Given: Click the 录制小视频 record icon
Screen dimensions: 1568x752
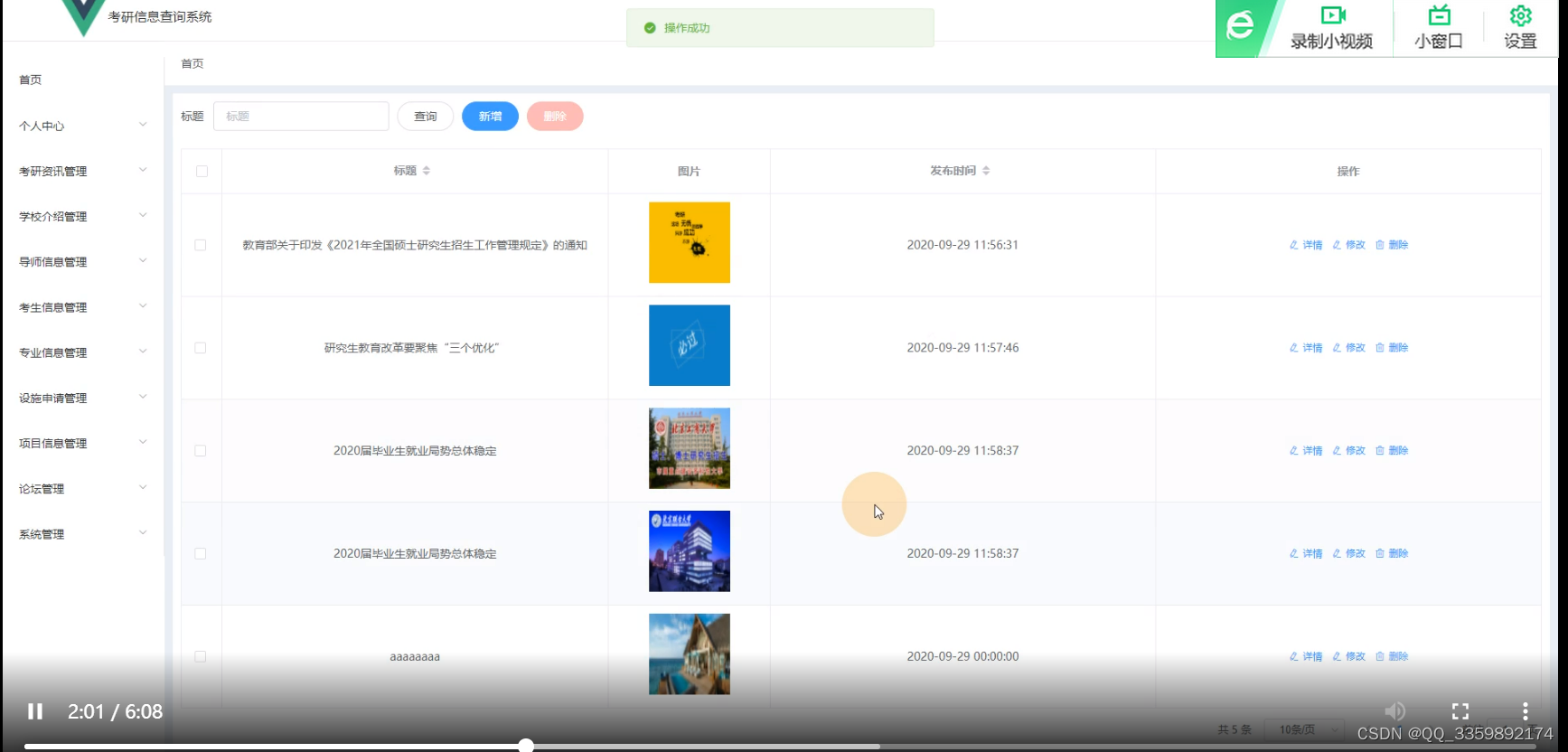Looking at the screenshot, I should (1332, 15).
